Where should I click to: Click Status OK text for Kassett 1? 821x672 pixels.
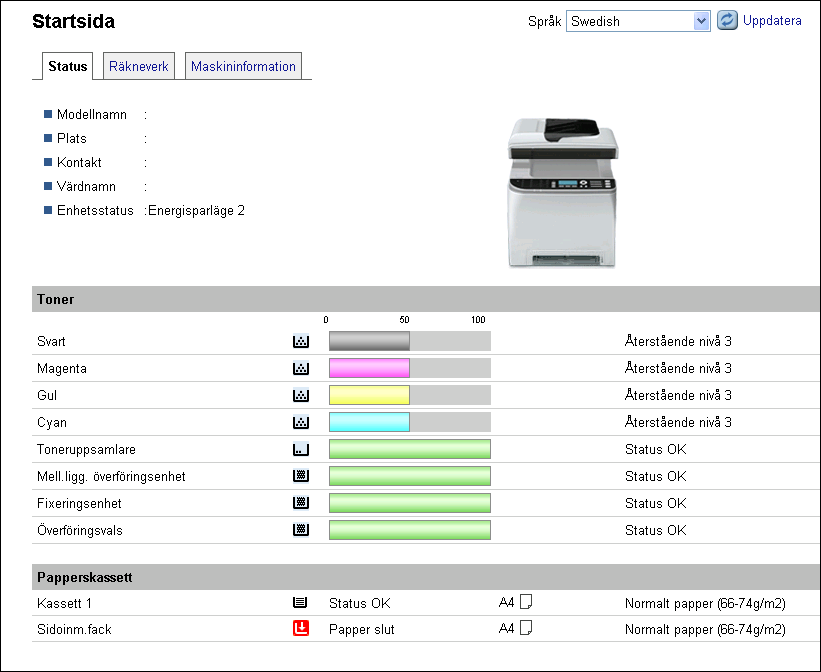click(360, 603)
